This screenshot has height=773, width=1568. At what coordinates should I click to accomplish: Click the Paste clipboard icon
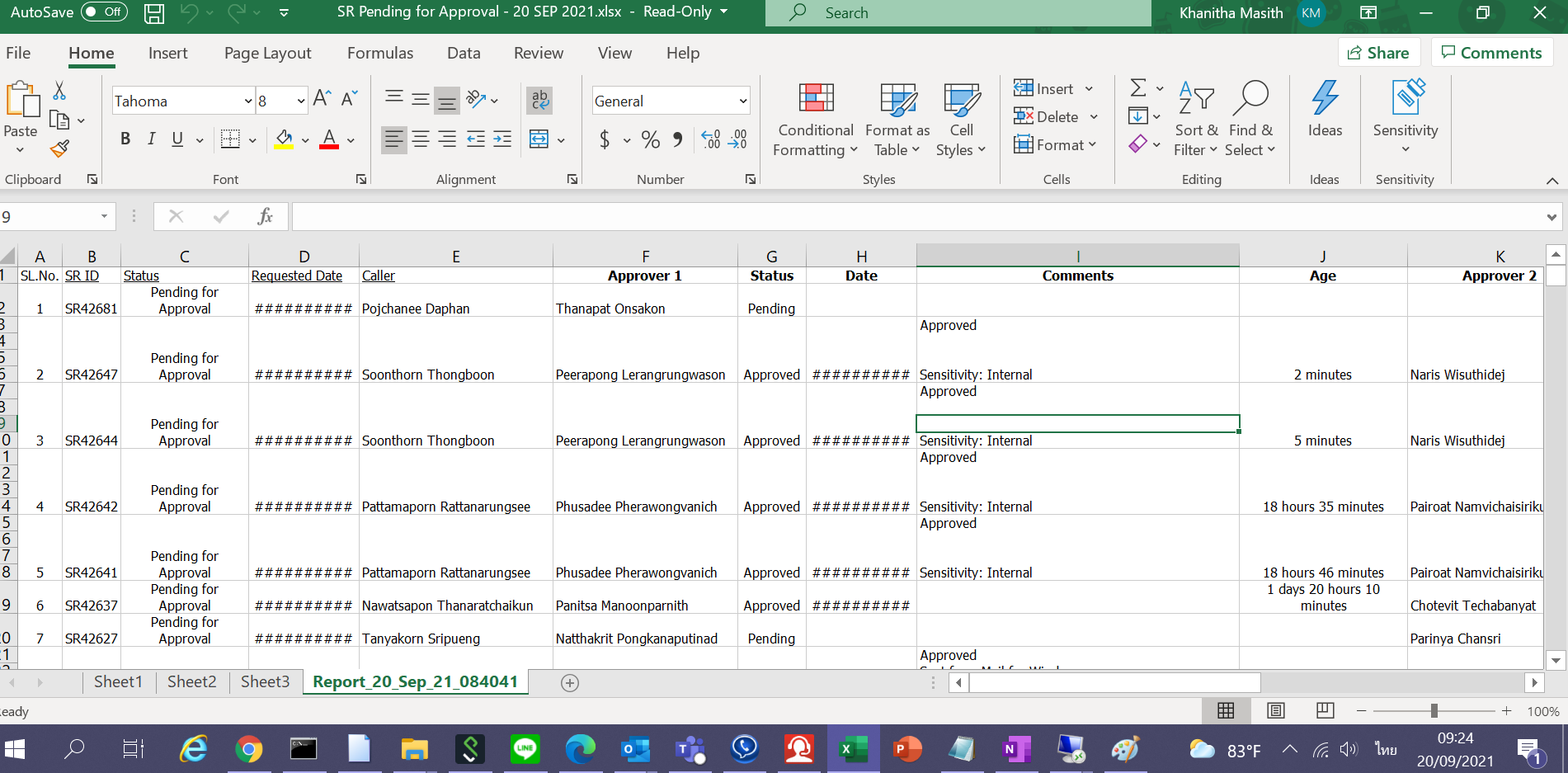click(22, 100)
